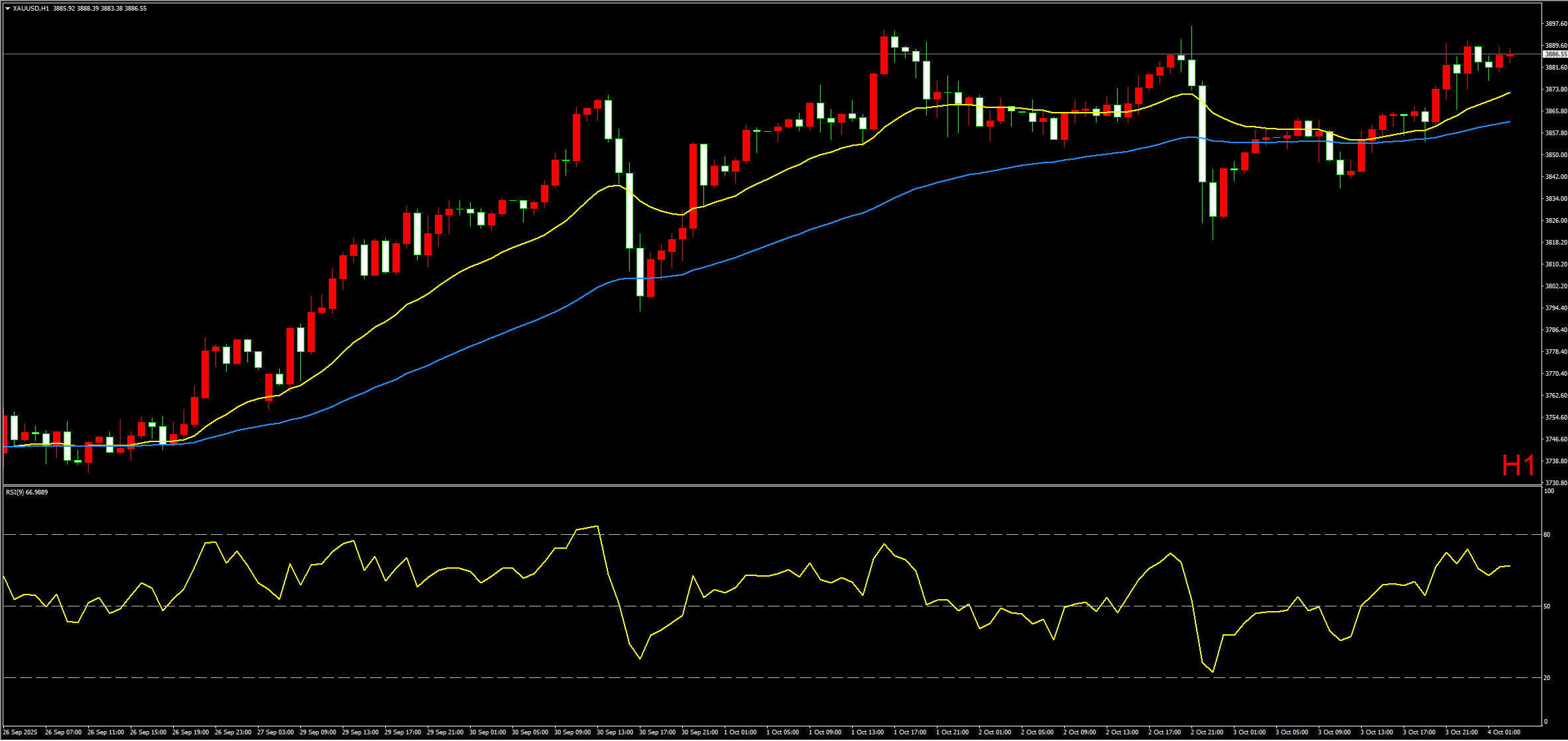Click the 30 Sep 13:00 time label

(615, 732)
